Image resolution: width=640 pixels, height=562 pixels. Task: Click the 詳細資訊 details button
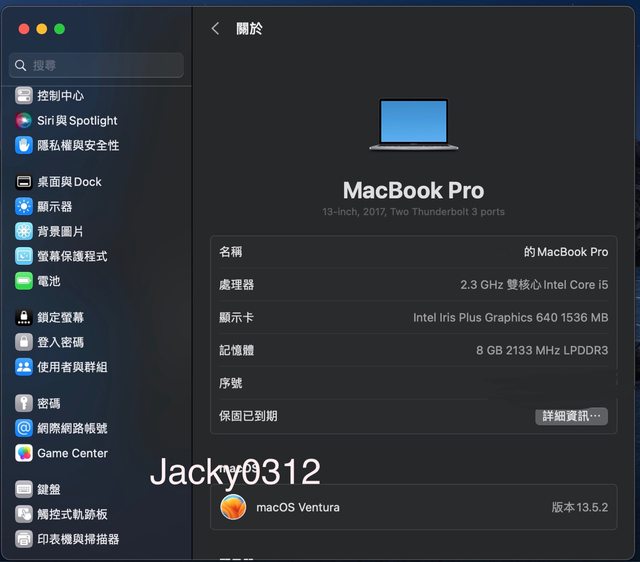[571, 416]
